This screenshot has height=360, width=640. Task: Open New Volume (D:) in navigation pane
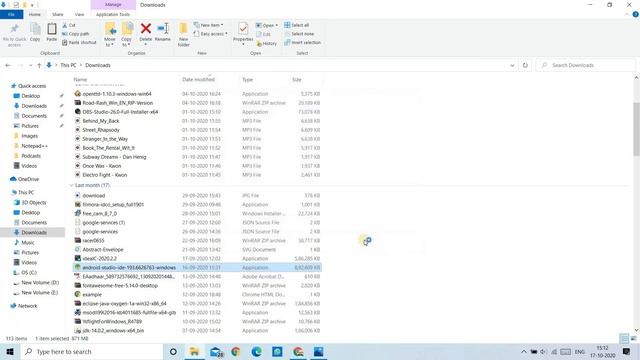click(40, 282)
